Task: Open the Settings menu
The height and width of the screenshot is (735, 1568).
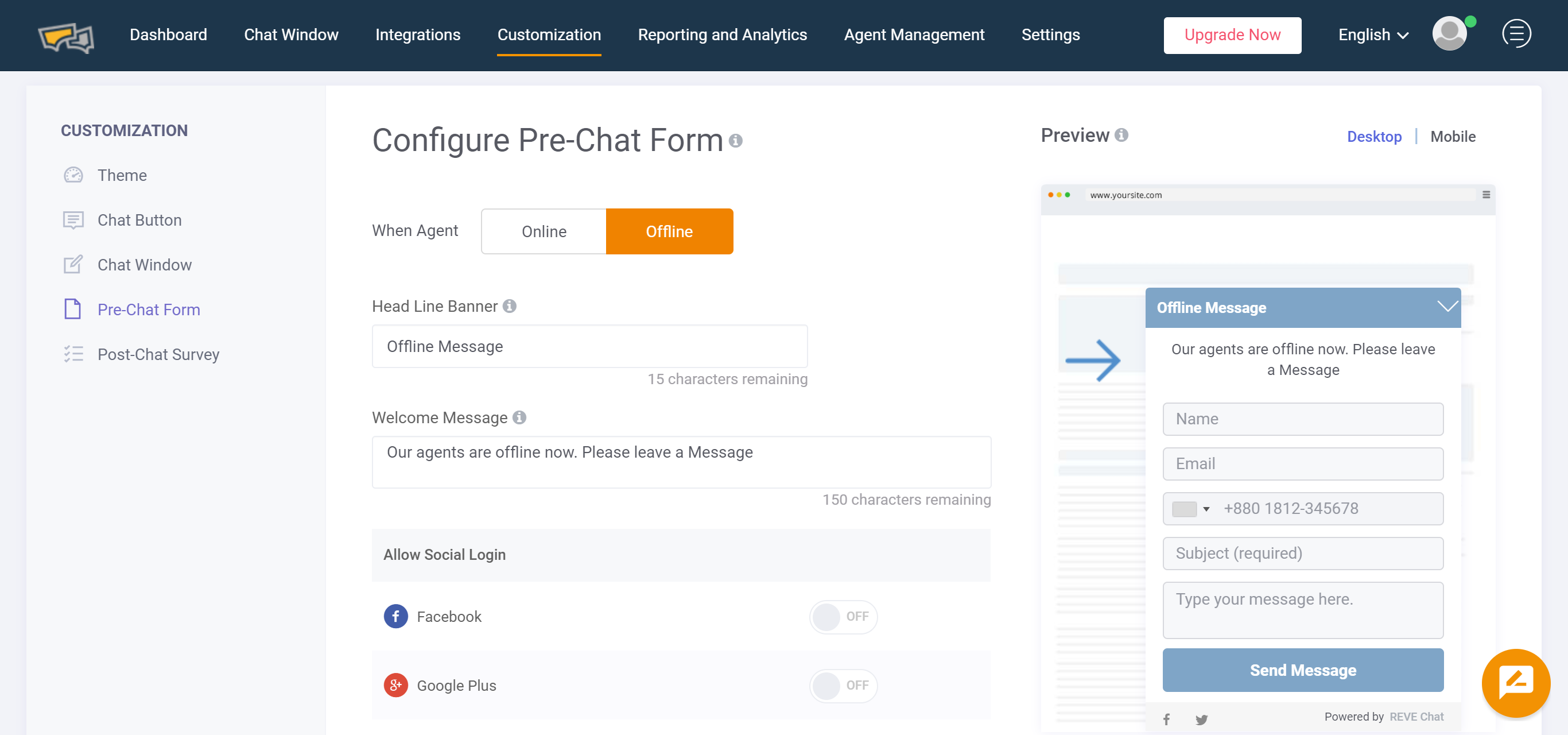Action: click(1050, 34)
